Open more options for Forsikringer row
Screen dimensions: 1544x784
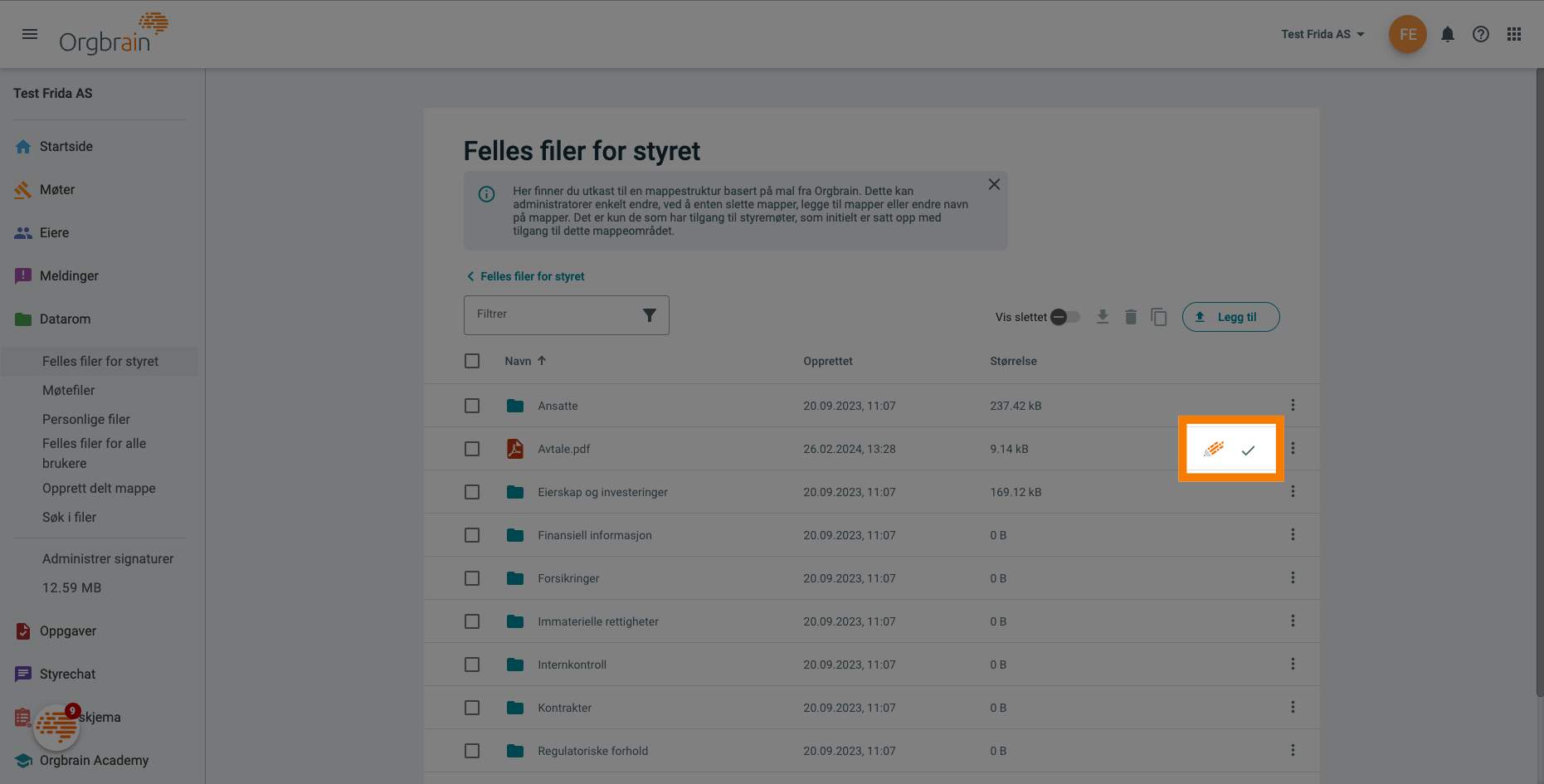click(x=1293, y=577)
